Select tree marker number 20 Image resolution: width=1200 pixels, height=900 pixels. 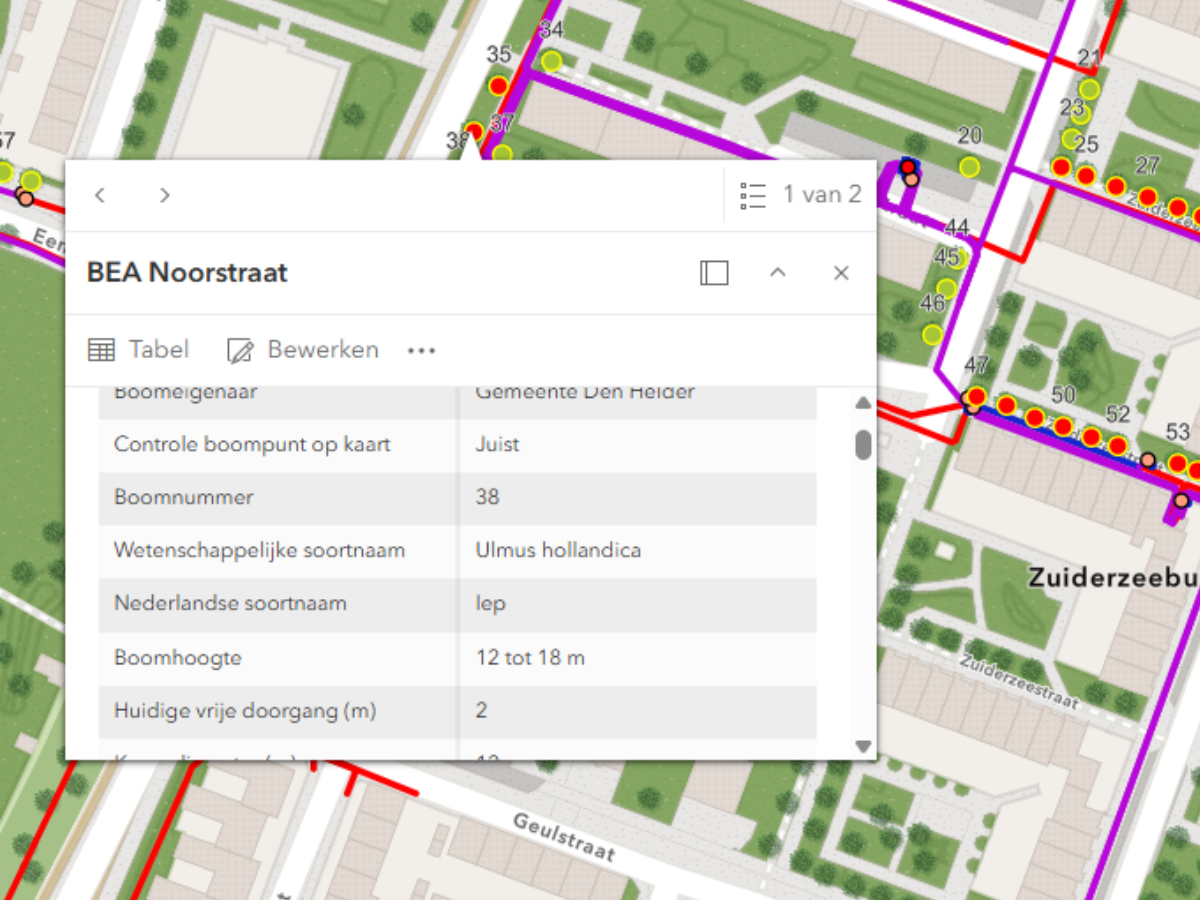coord(969,165)
